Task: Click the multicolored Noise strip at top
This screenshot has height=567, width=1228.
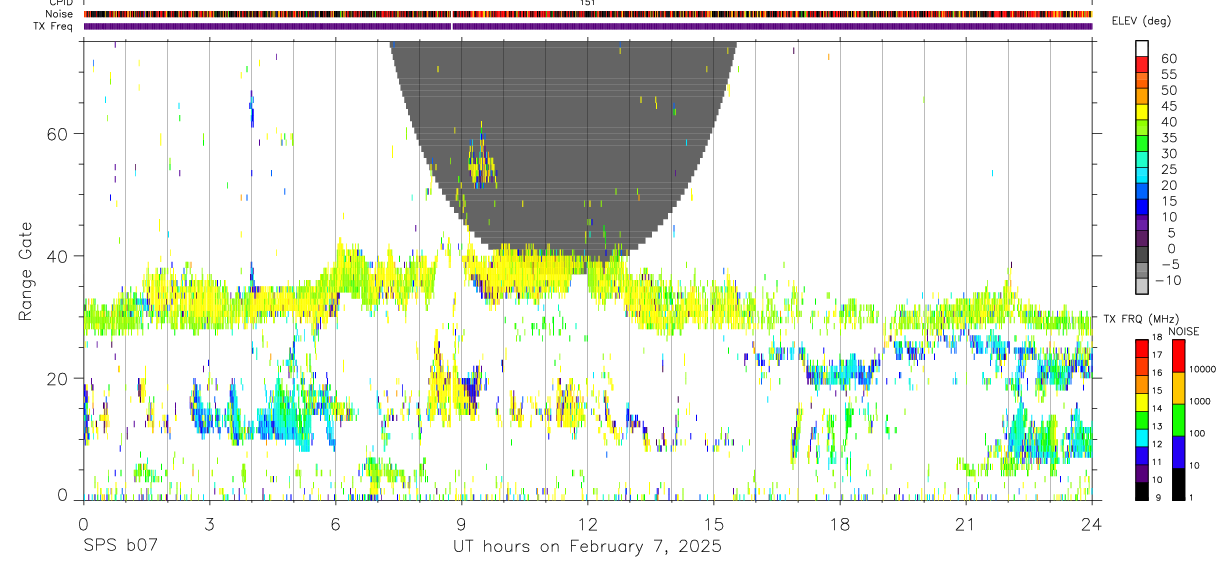Action: (x=587, y=14)
